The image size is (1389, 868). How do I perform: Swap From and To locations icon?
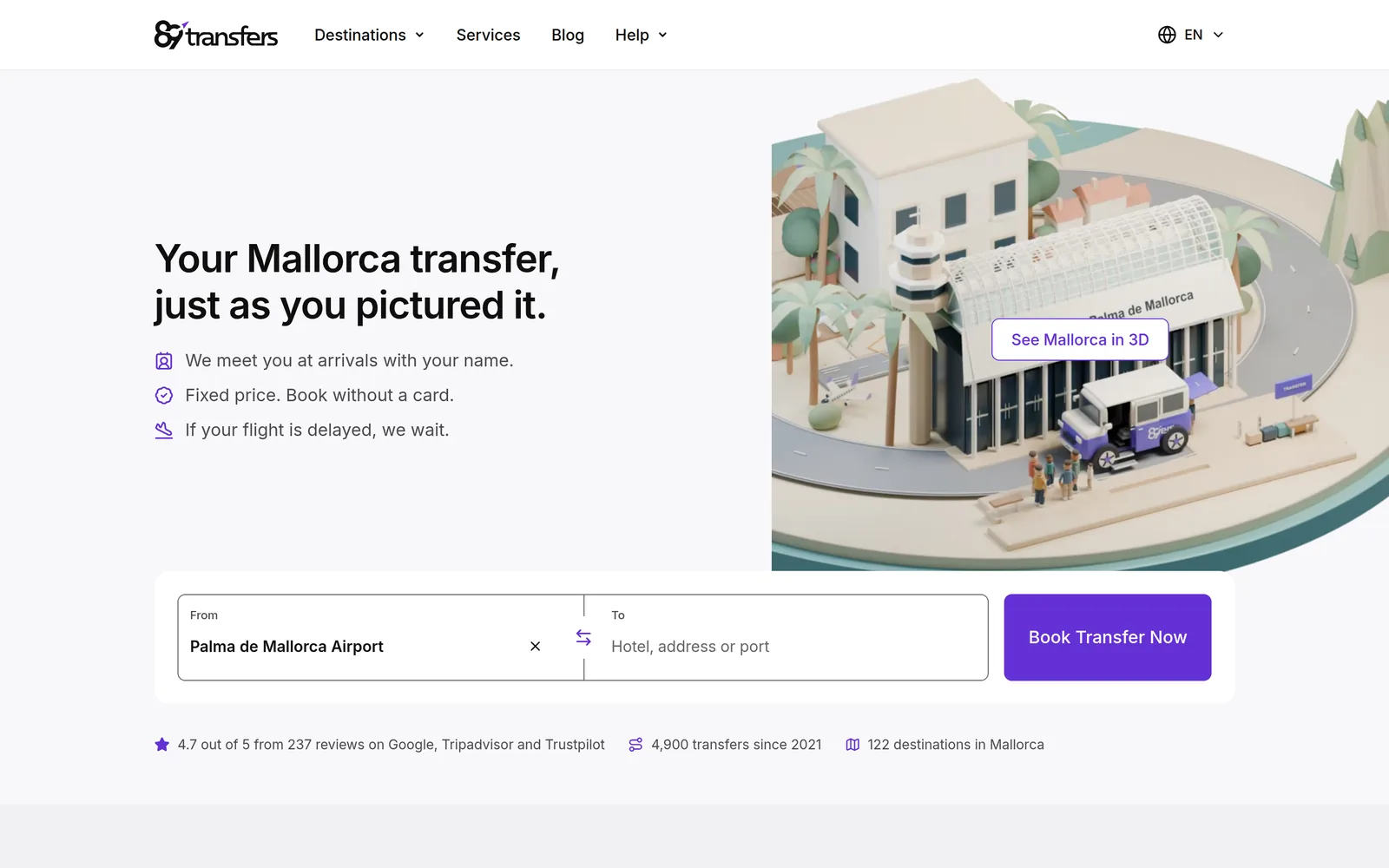tap(583, 637)
